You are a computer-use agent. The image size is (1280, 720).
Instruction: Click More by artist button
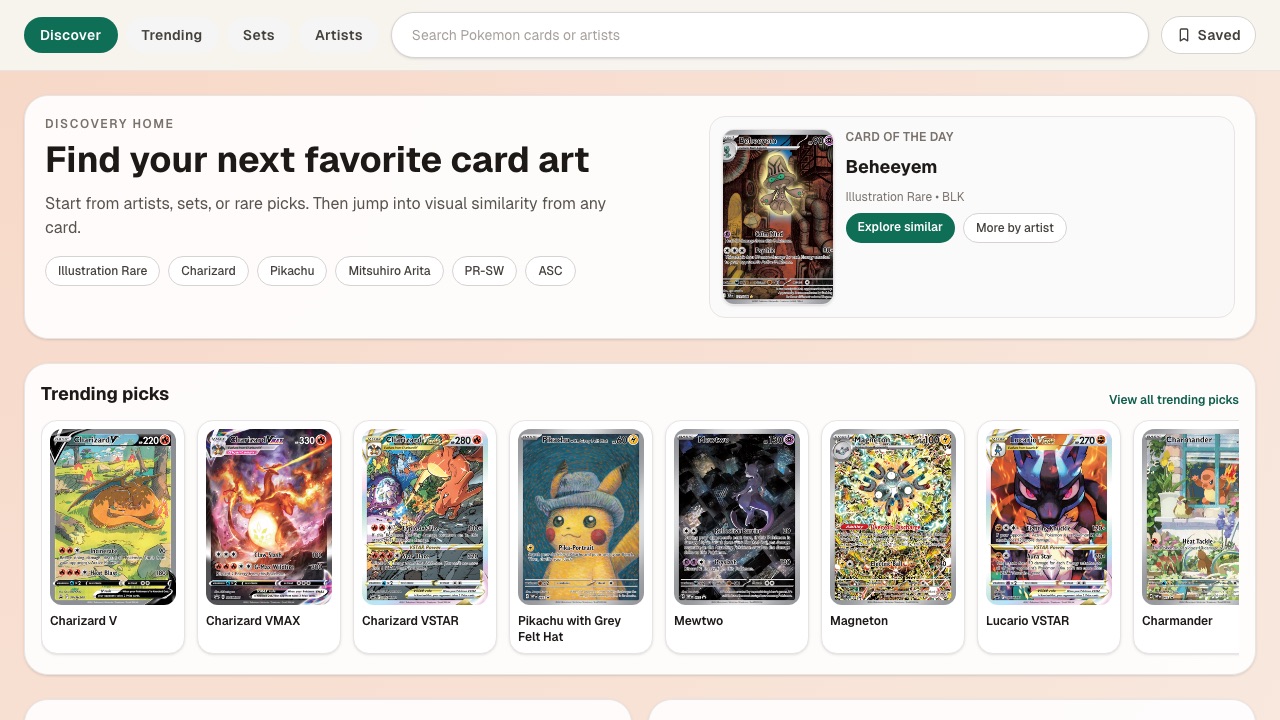[x=1014, y=228]
